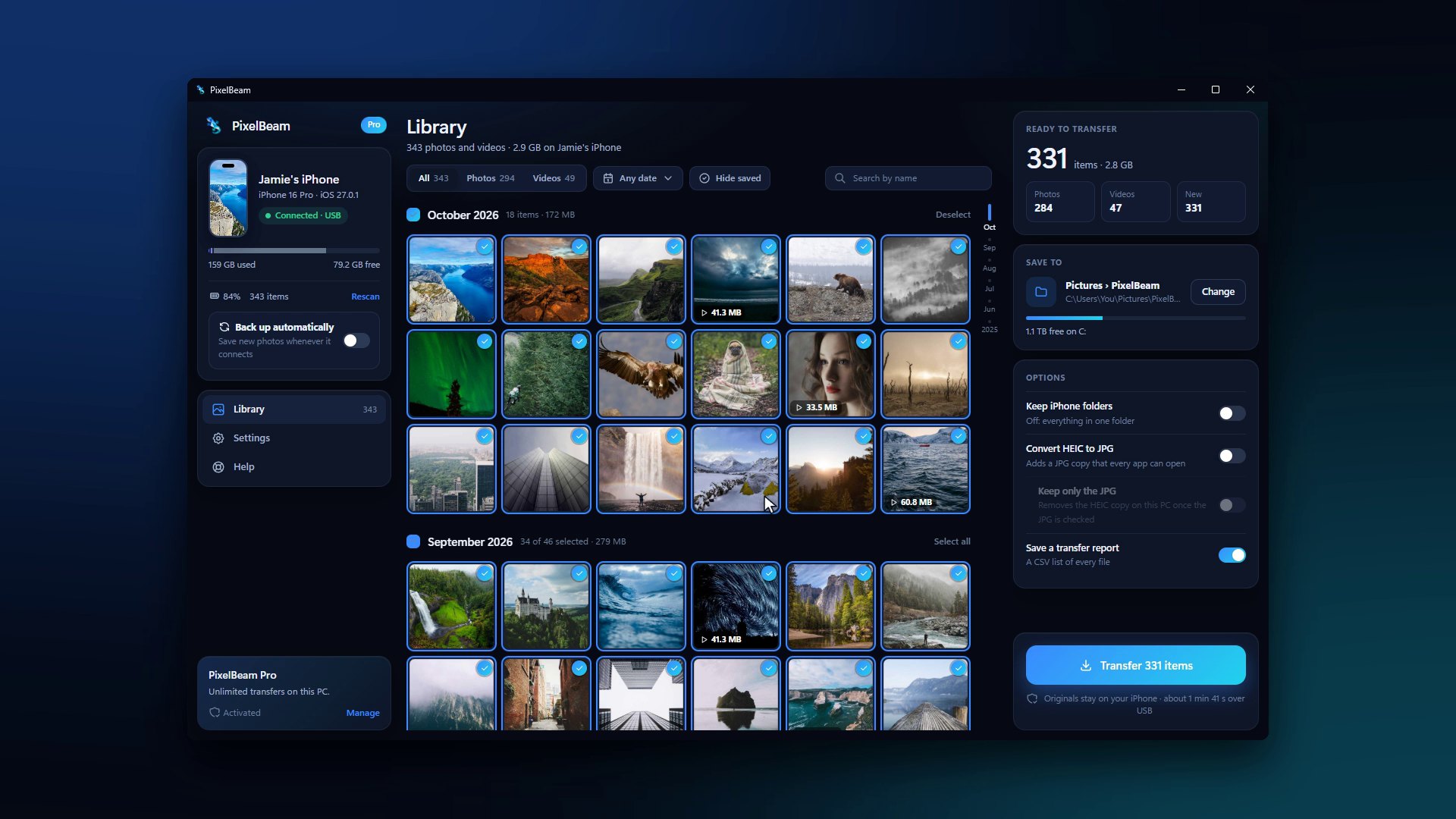Click the shield icon next to Activated
Viewport: 1456px width, 819px height.
click(215, 713)
